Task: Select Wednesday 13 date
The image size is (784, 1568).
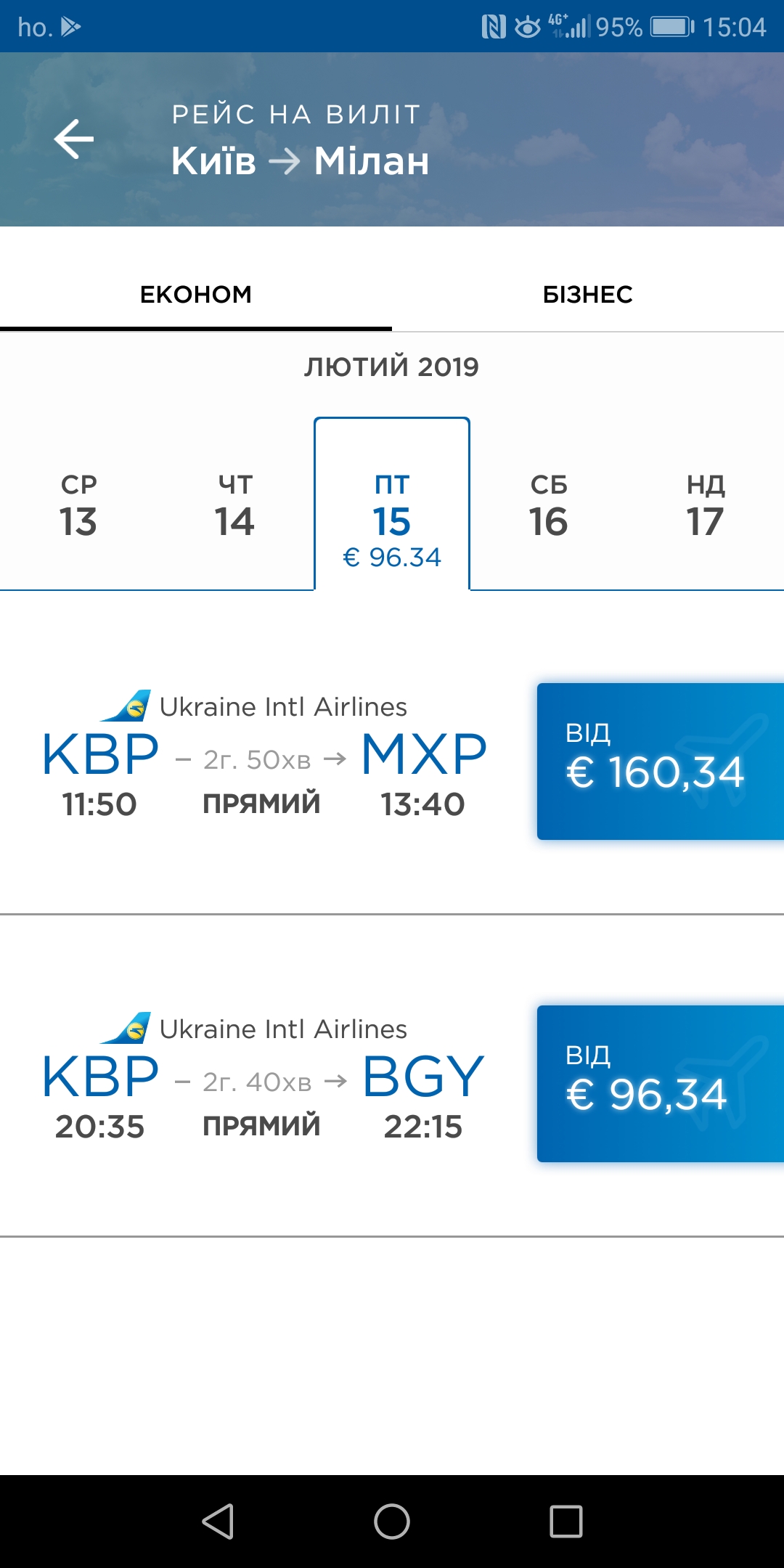Action: click(x=78, y=506)
